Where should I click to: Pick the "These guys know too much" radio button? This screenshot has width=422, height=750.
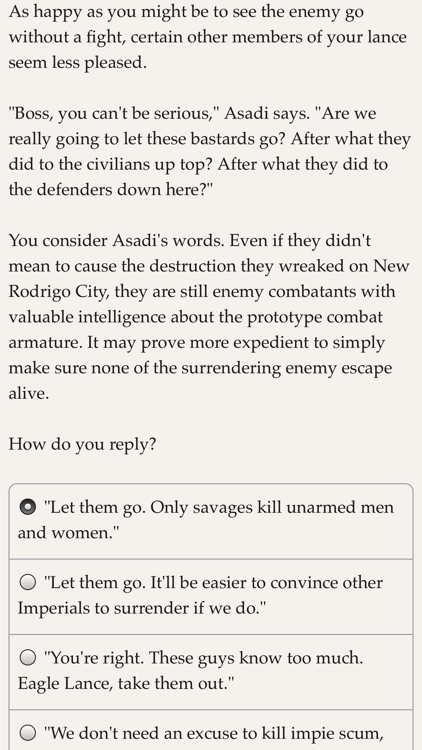pyautogui.click(x=28, y=658)
